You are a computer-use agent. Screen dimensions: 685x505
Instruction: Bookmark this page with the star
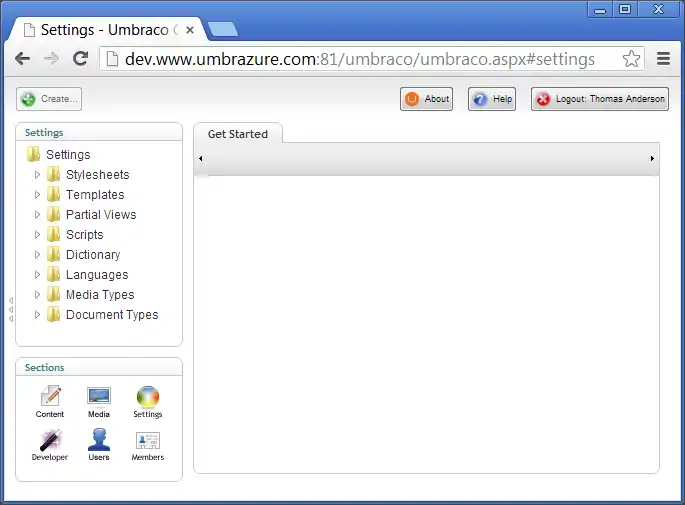pos(631,59)
